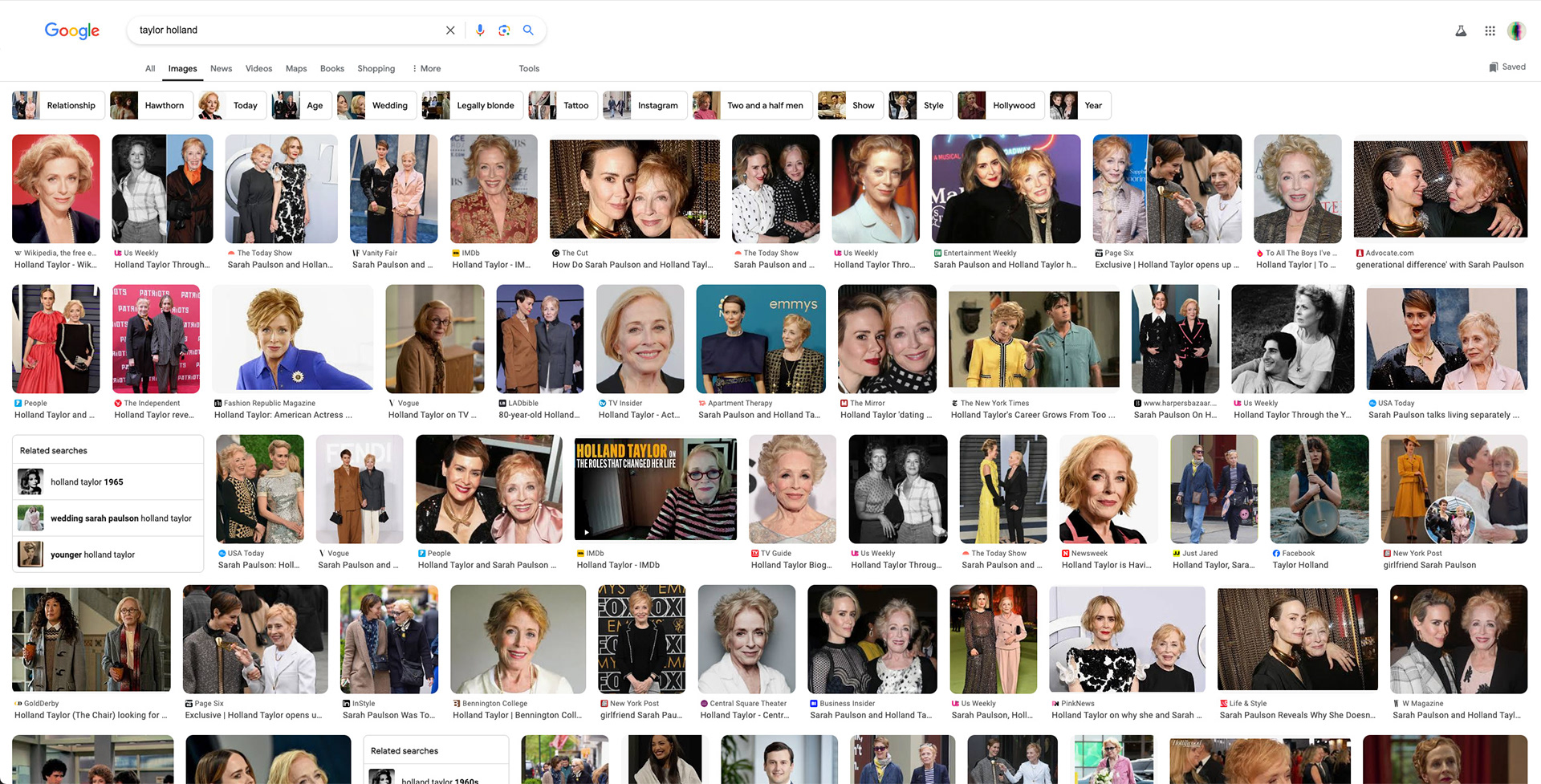Expand the More search categories menu
1541x784 pixels.
[426, 68]
